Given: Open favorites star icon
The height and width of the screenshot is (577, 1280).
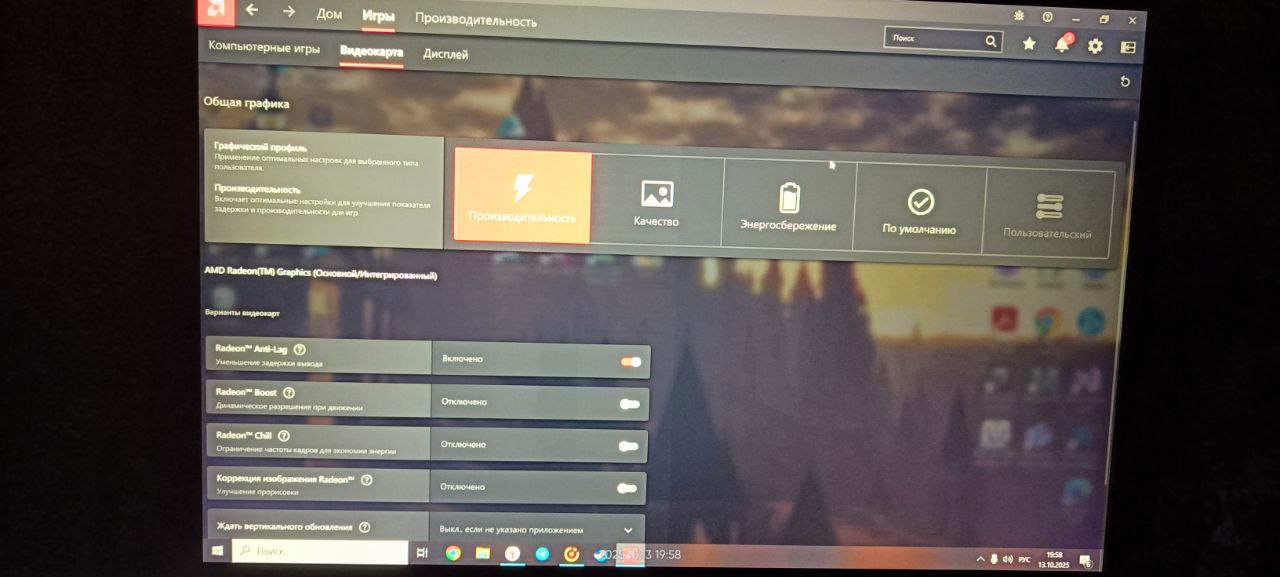Looking at the screenshot, I should [1029, 44].
